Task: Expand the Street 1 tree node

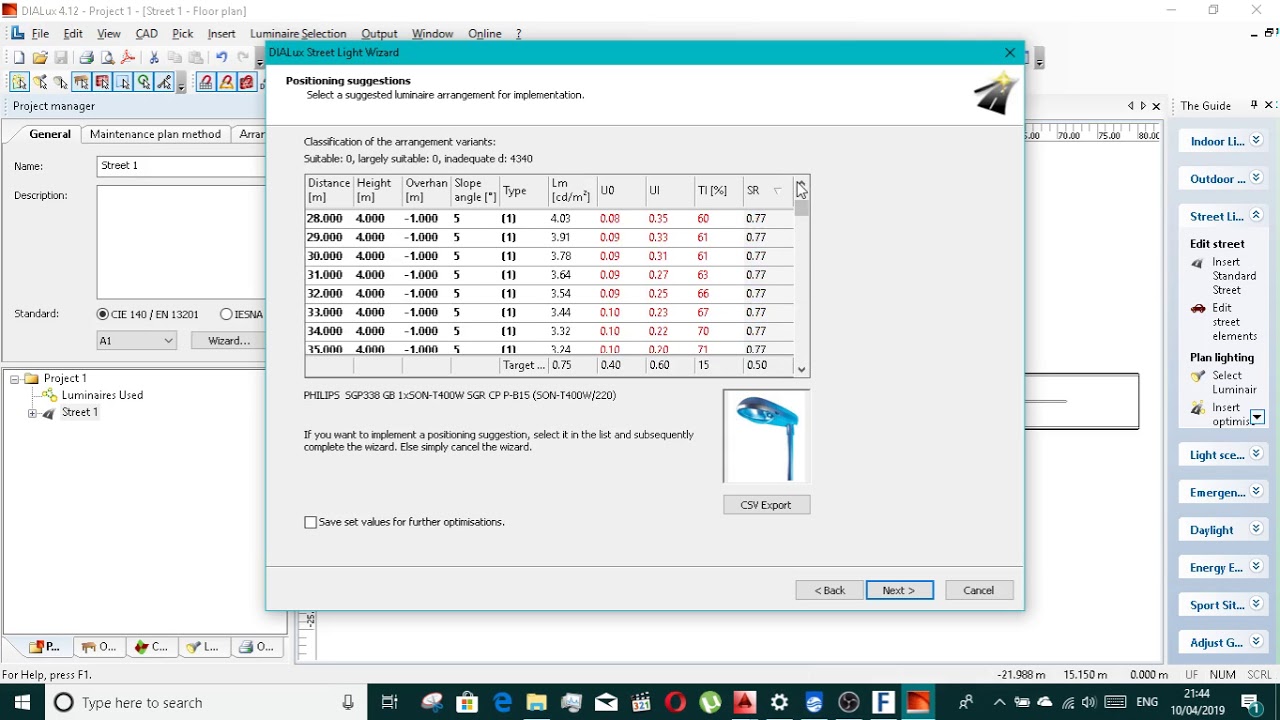Action: click(33, 413)
